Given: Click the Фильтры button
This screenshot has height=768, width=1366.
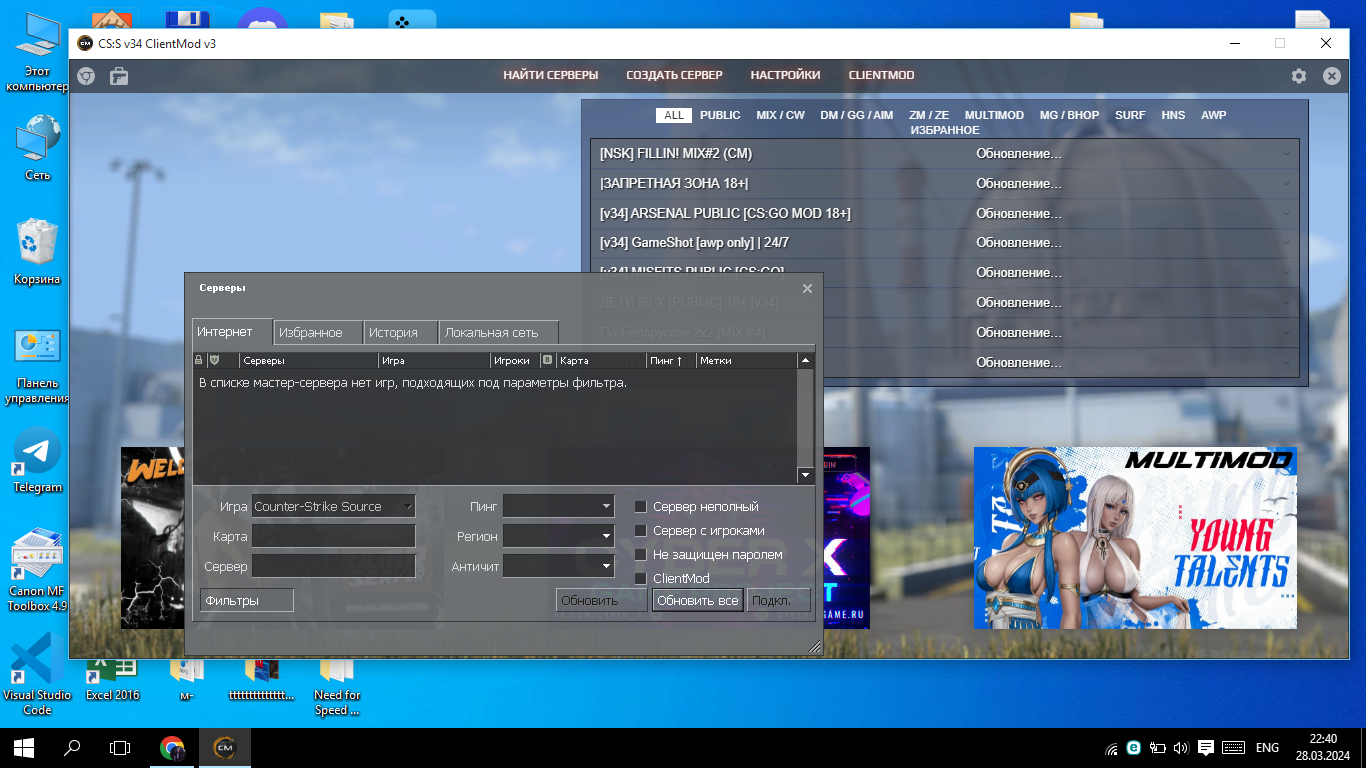Looking at the screenshot, I should pyautogui.click(x=247, y=600).
